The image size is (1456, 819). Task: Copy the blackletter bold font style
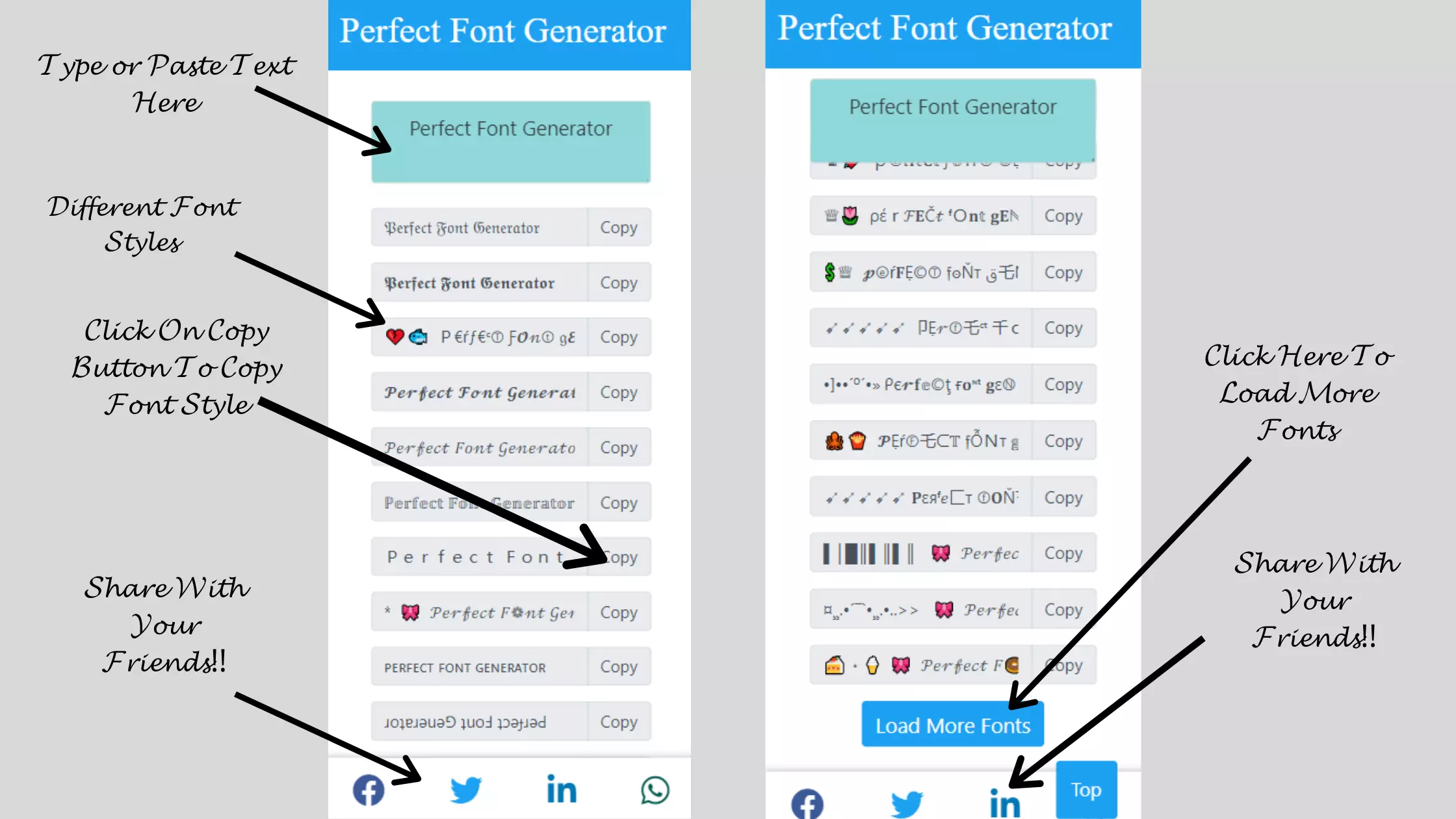[618, 282]
